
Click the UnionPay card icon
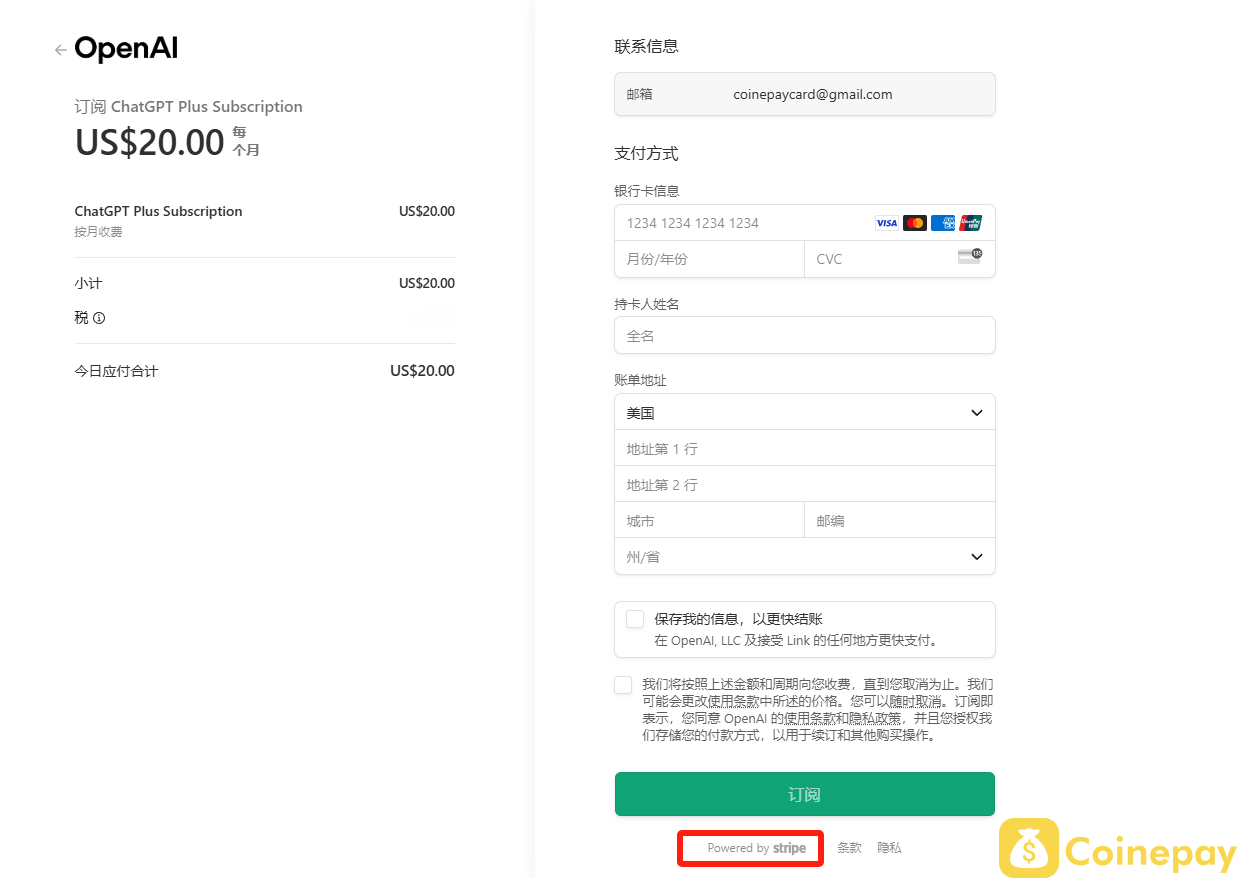(x=970, y=223)
